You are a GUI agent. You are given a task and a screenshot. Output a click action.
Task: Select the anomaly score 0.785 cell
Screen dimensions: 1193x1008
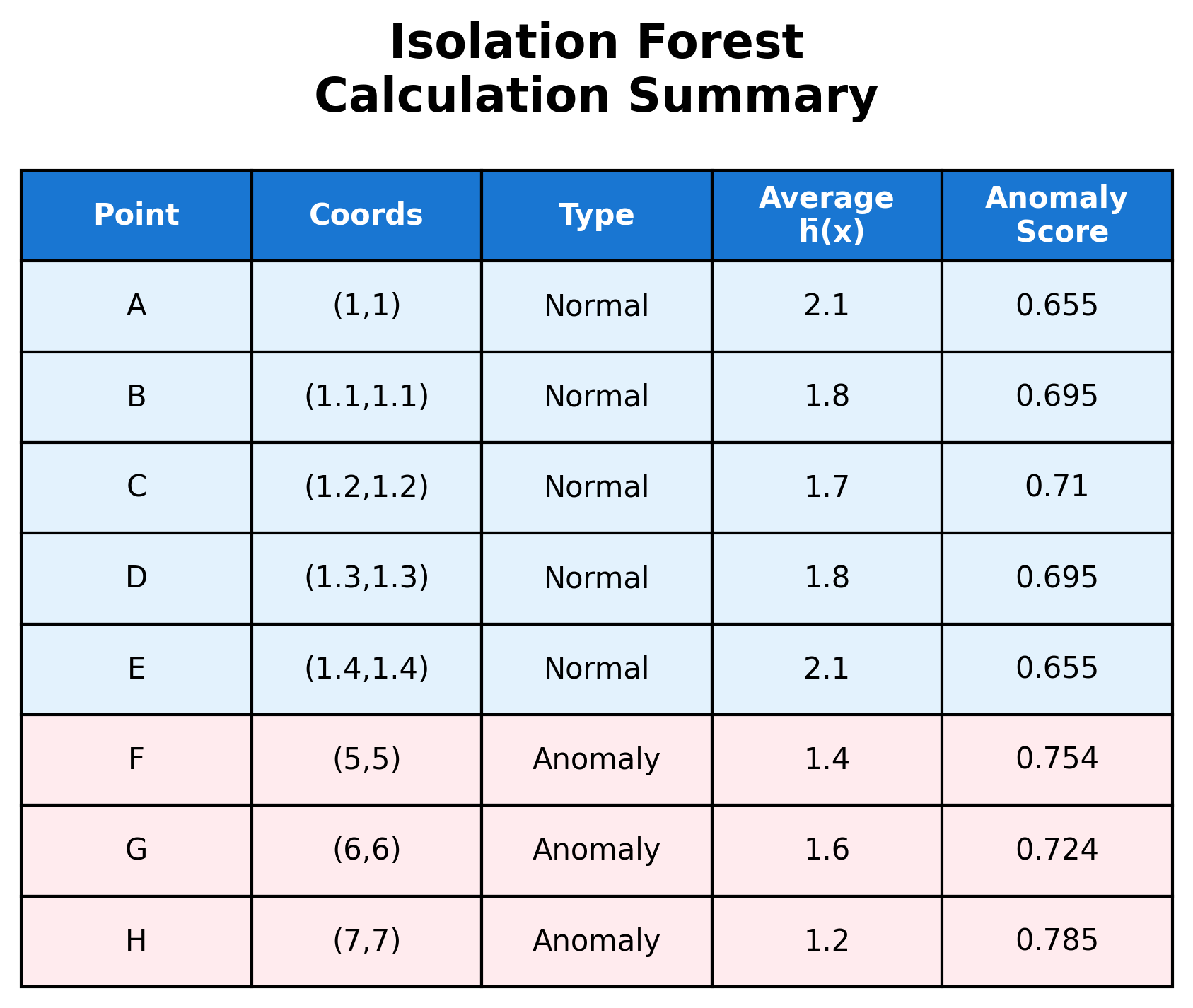point(1057,941)
